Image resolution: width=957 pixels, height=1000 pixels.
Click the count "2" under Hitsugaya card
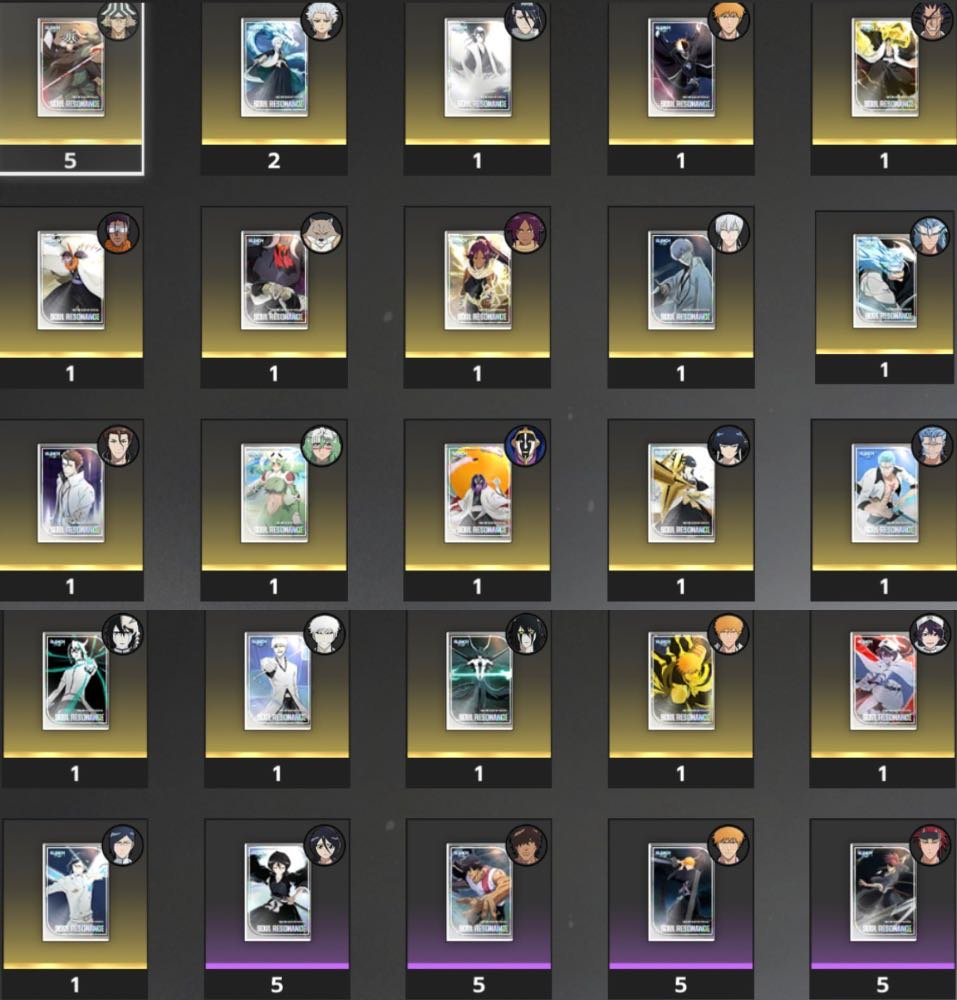point(274,161)
